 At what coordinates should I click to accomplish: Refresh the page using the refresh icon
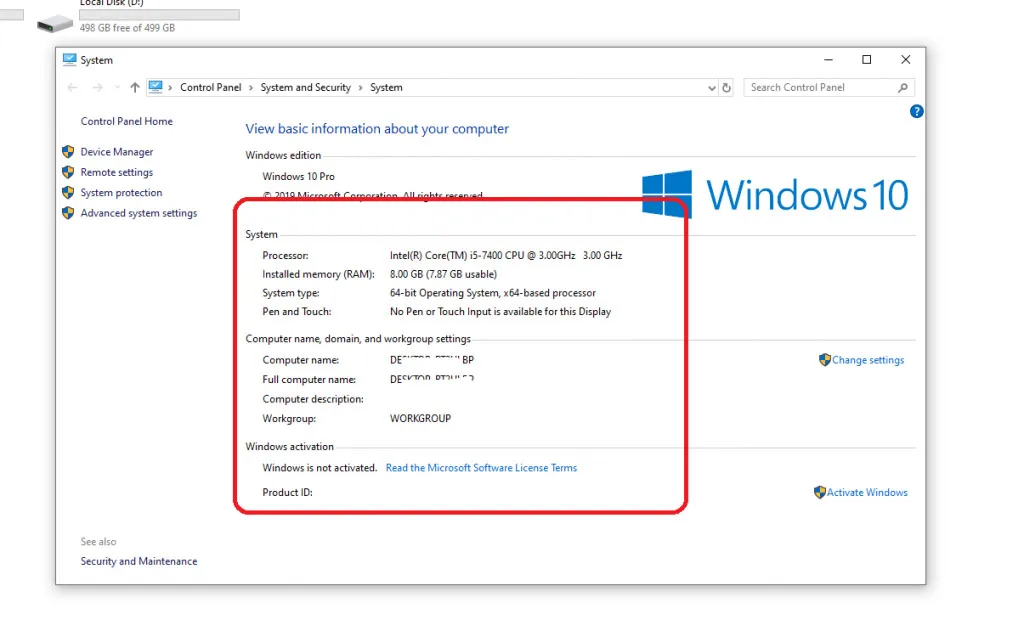tap(726, 88)
